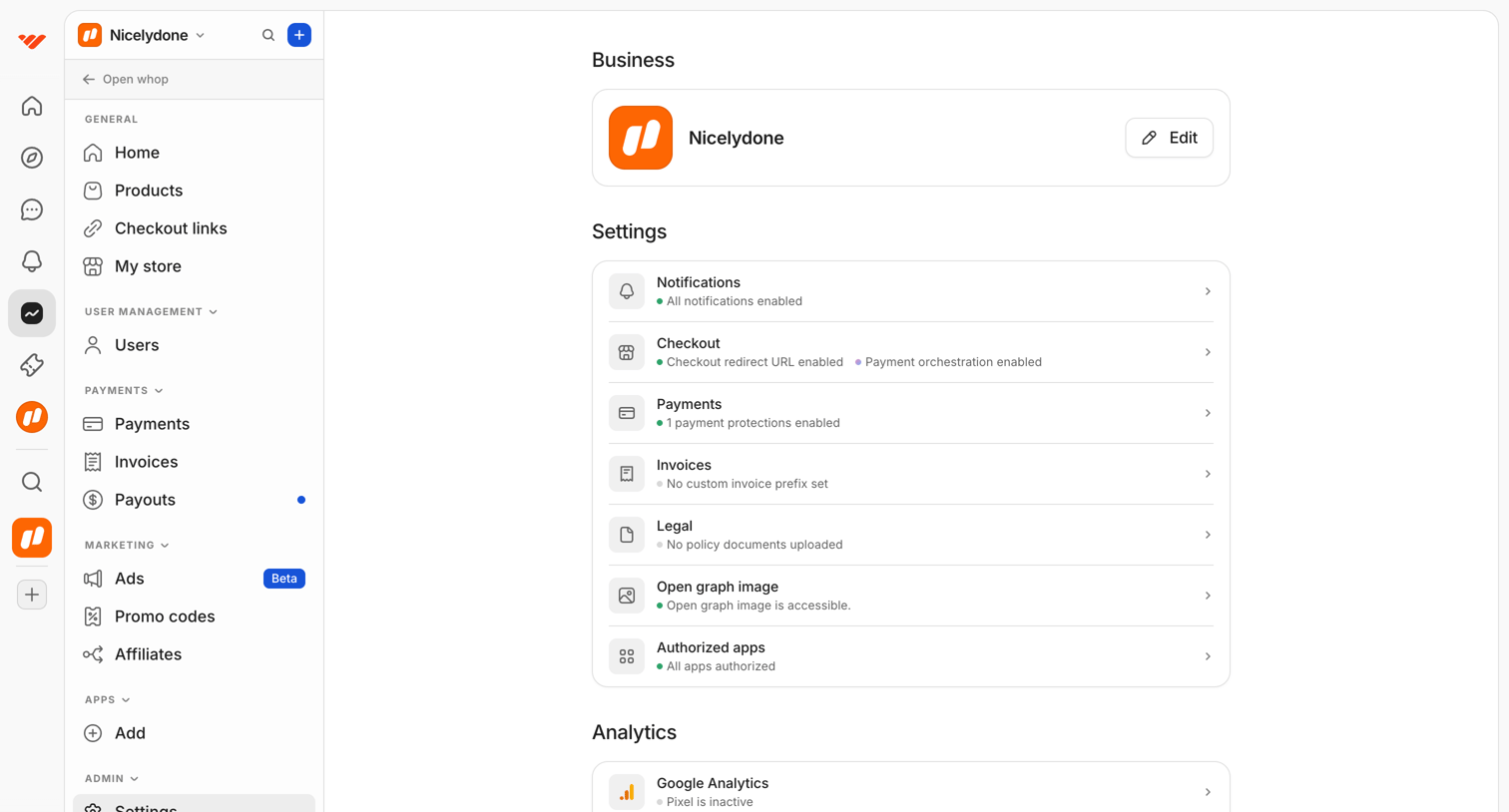Click the receipt icon in the Invoices settings row

[x=627, y=474]
